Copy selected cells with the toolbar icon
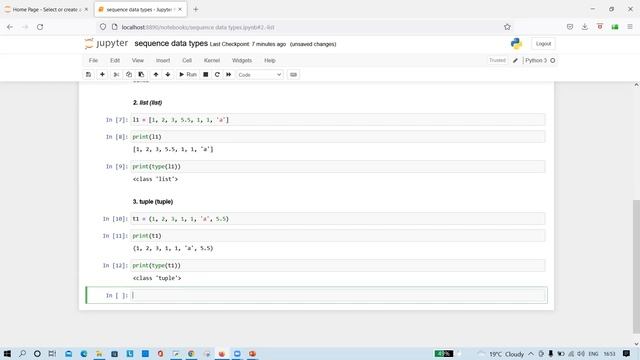Image resolution: width=640 pixels, height=360 pixels. tap(129, 75)
